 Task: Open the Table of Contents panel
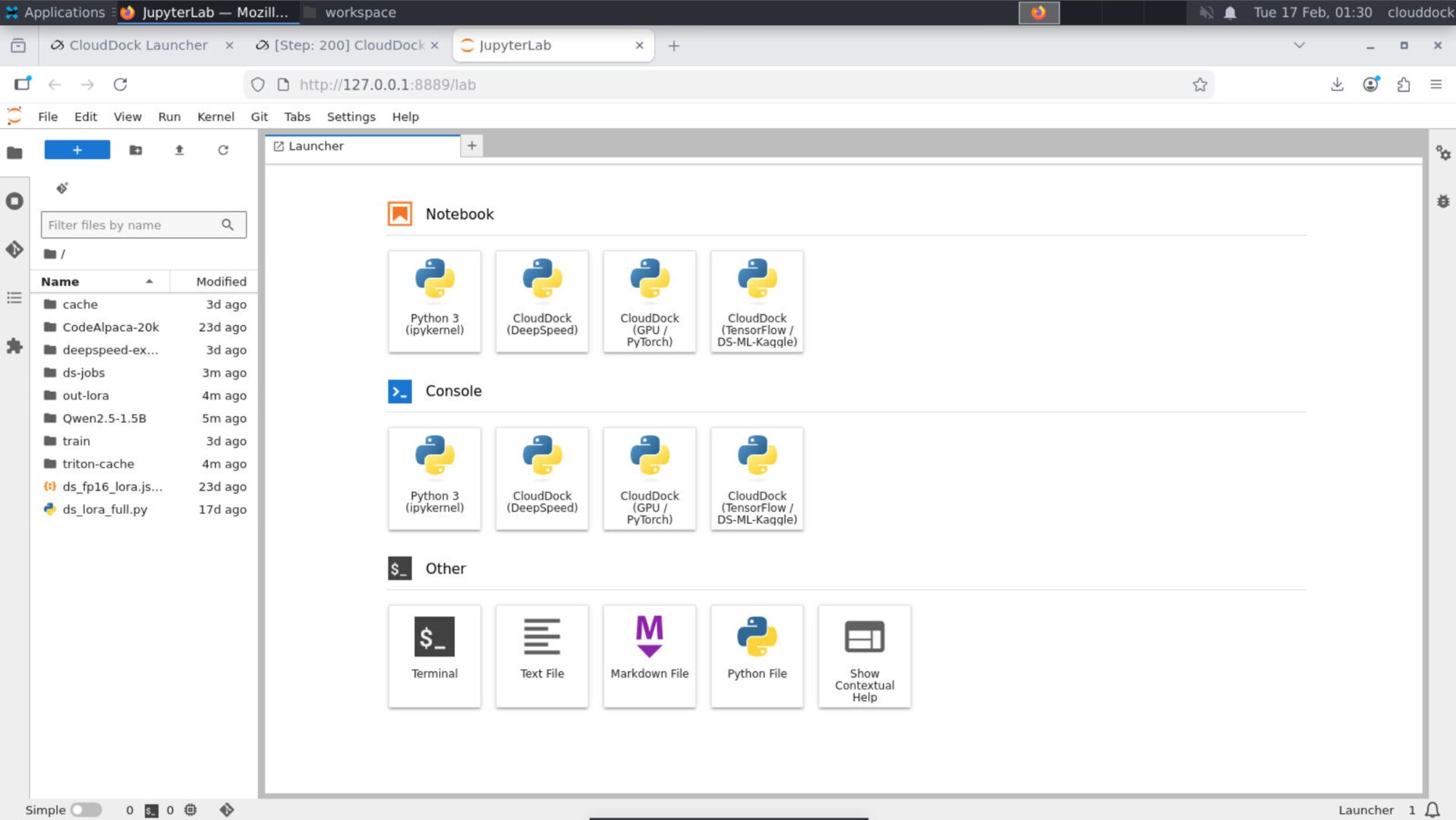point(14,298)
